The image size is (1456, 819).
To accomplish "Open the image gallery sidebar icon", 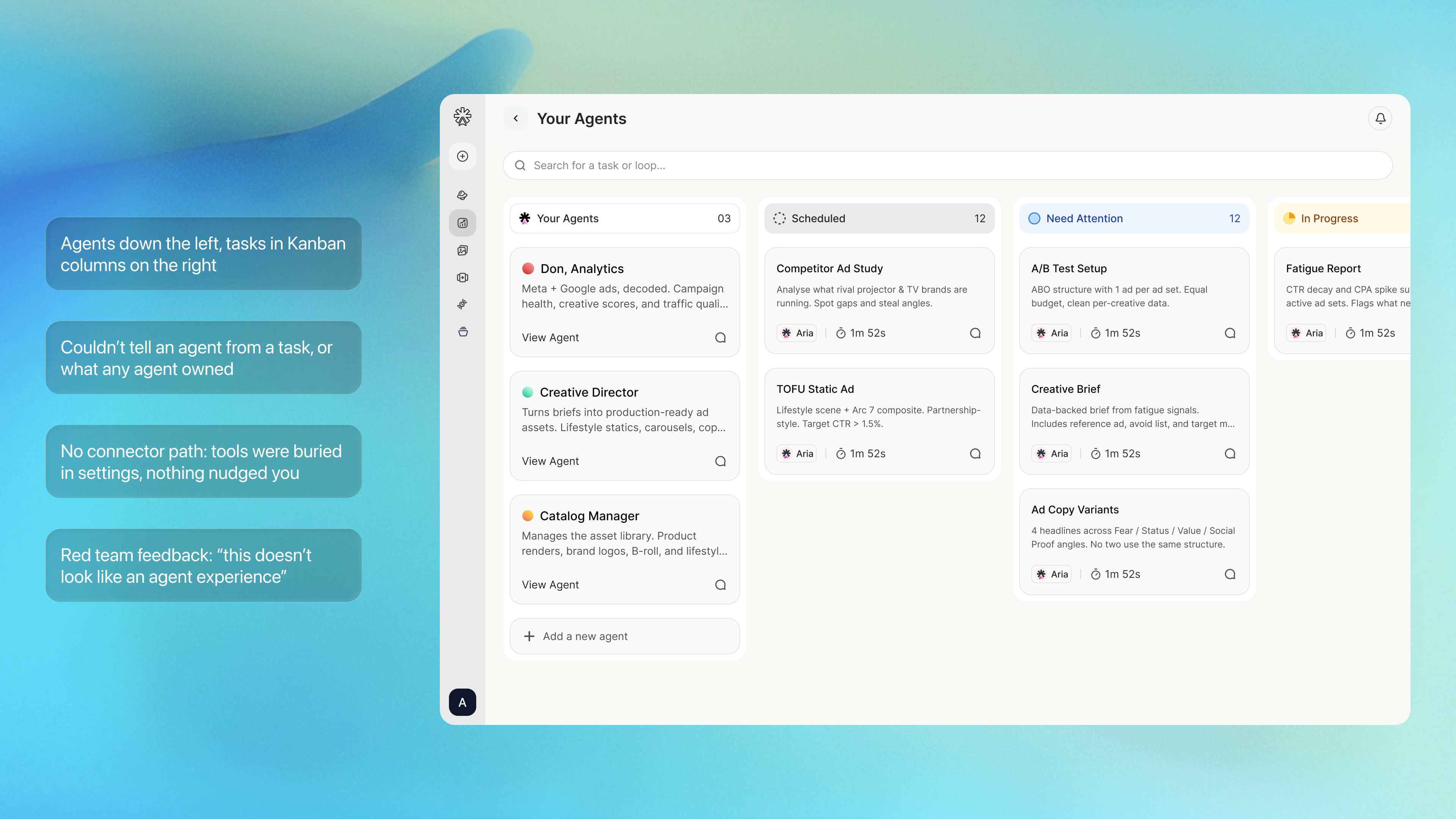I will (x=462, y=250).
